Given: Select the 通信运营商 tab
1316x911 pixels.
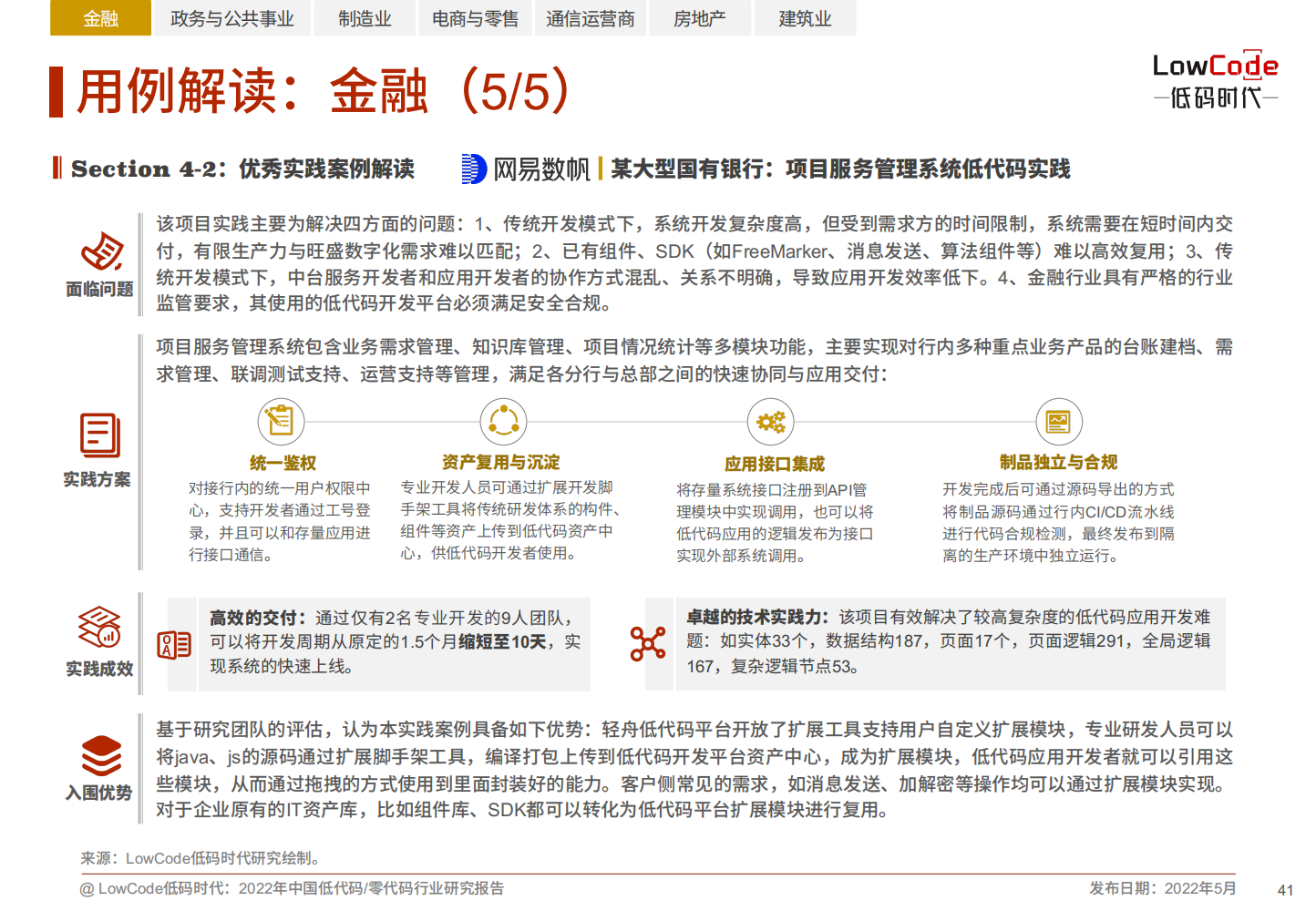Looking at the screenshot, I should 591,18.
